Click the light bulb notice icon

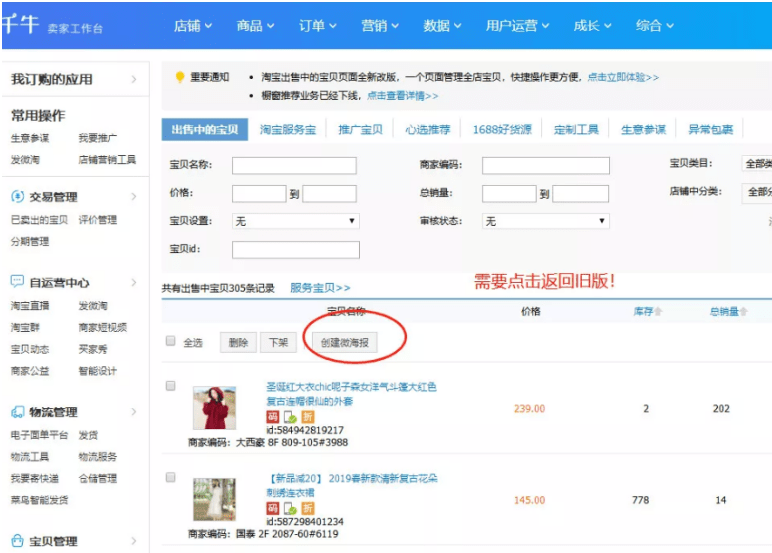pos(180,77)
